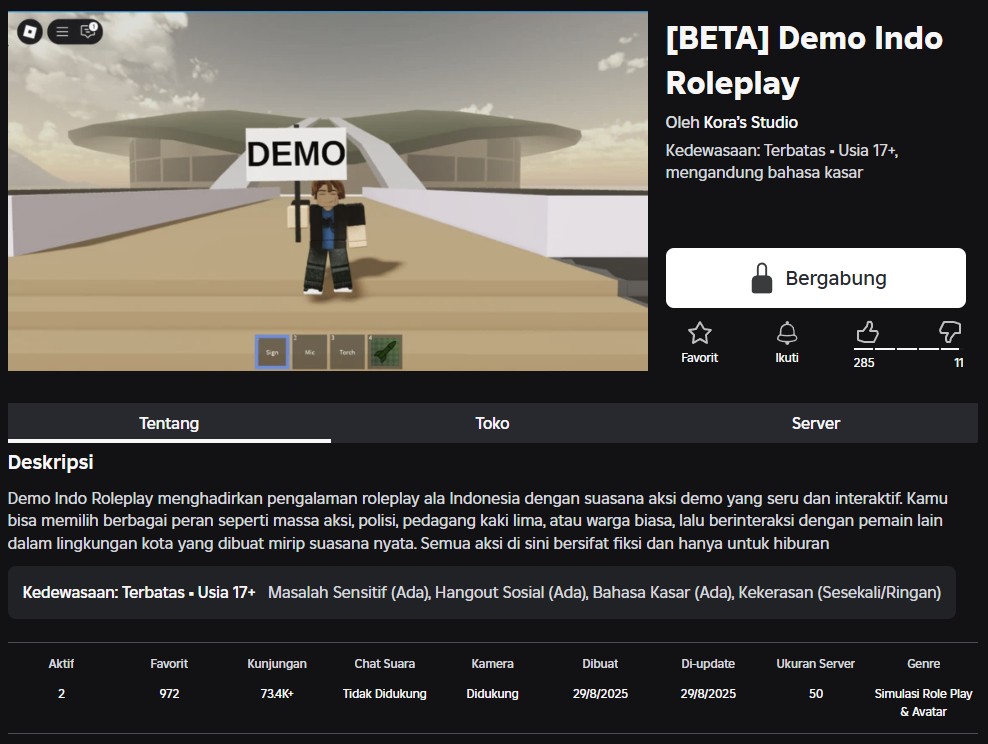Click the like/dislike vote ratio bar
Viewport: 988px width, 744px height.
[908, 348]
